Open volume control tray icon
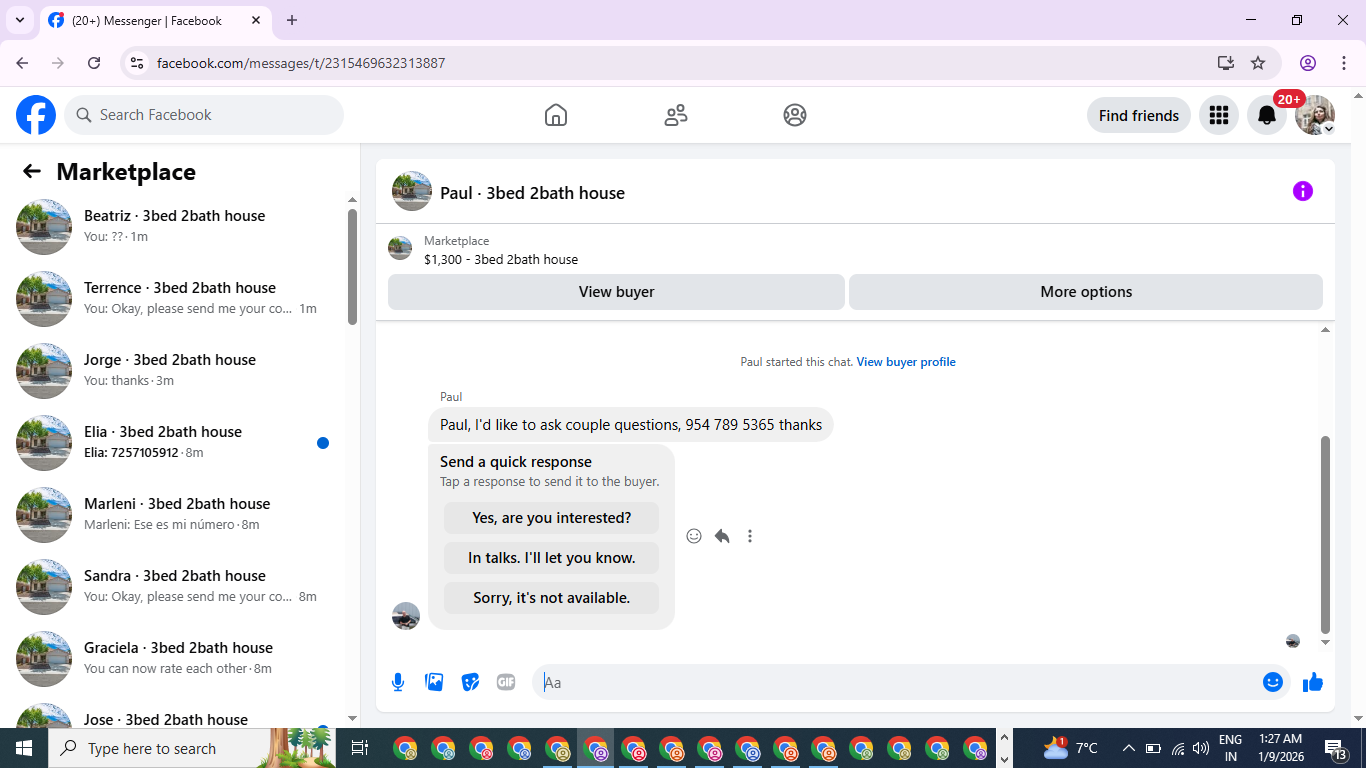Screen dimensions: 1366x768 (x=1201, y=748)
